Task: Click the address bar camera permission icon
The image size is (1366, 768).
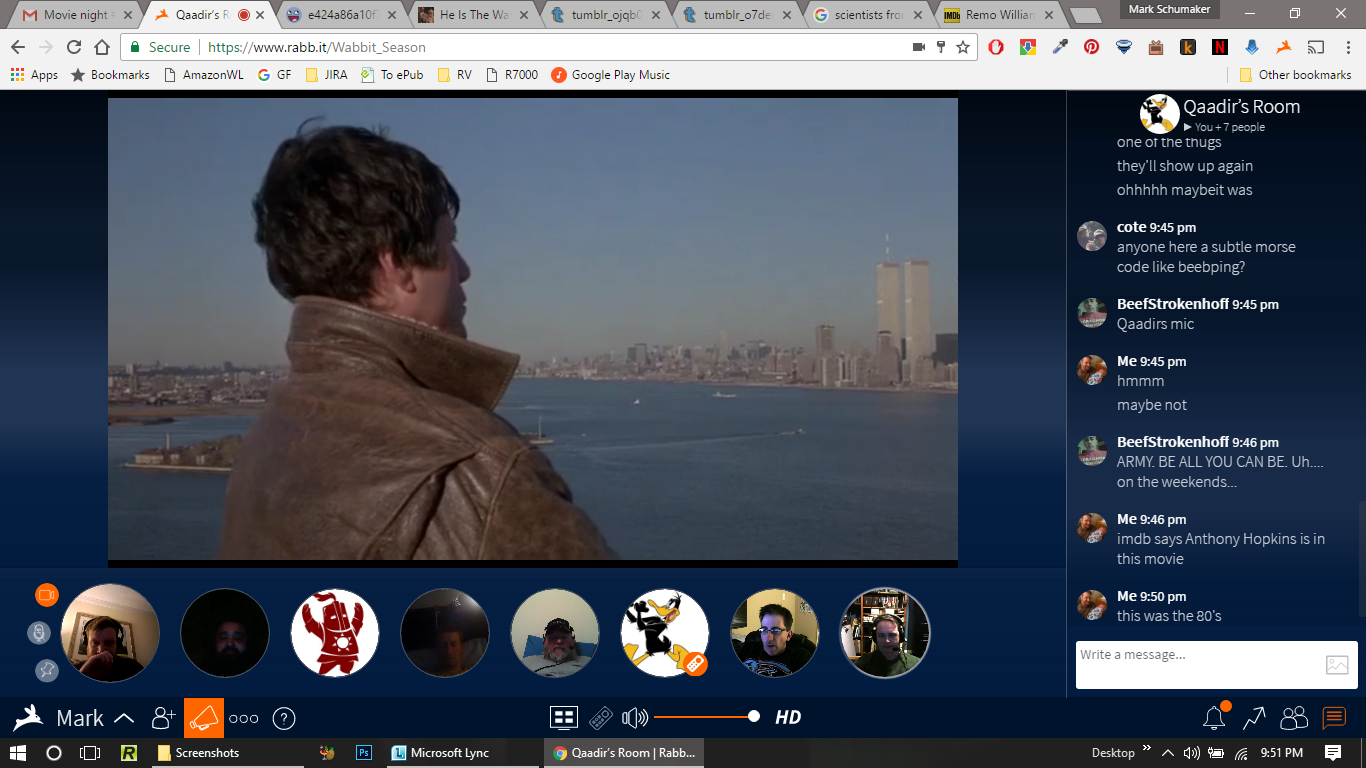Action: [x=919, y=47]
